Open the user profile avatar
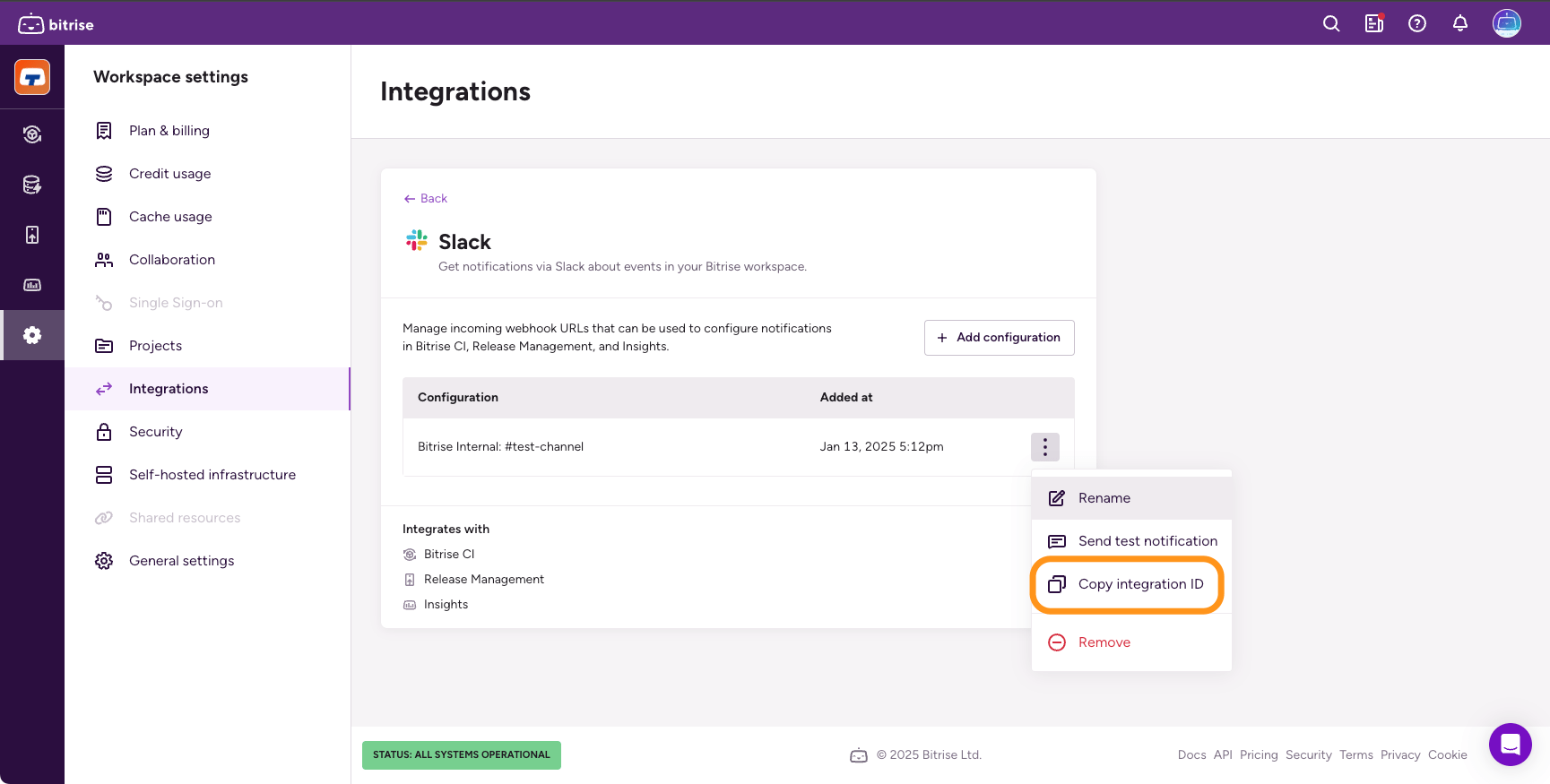Screen dimensions: 1550x784 click(1507, 23)
